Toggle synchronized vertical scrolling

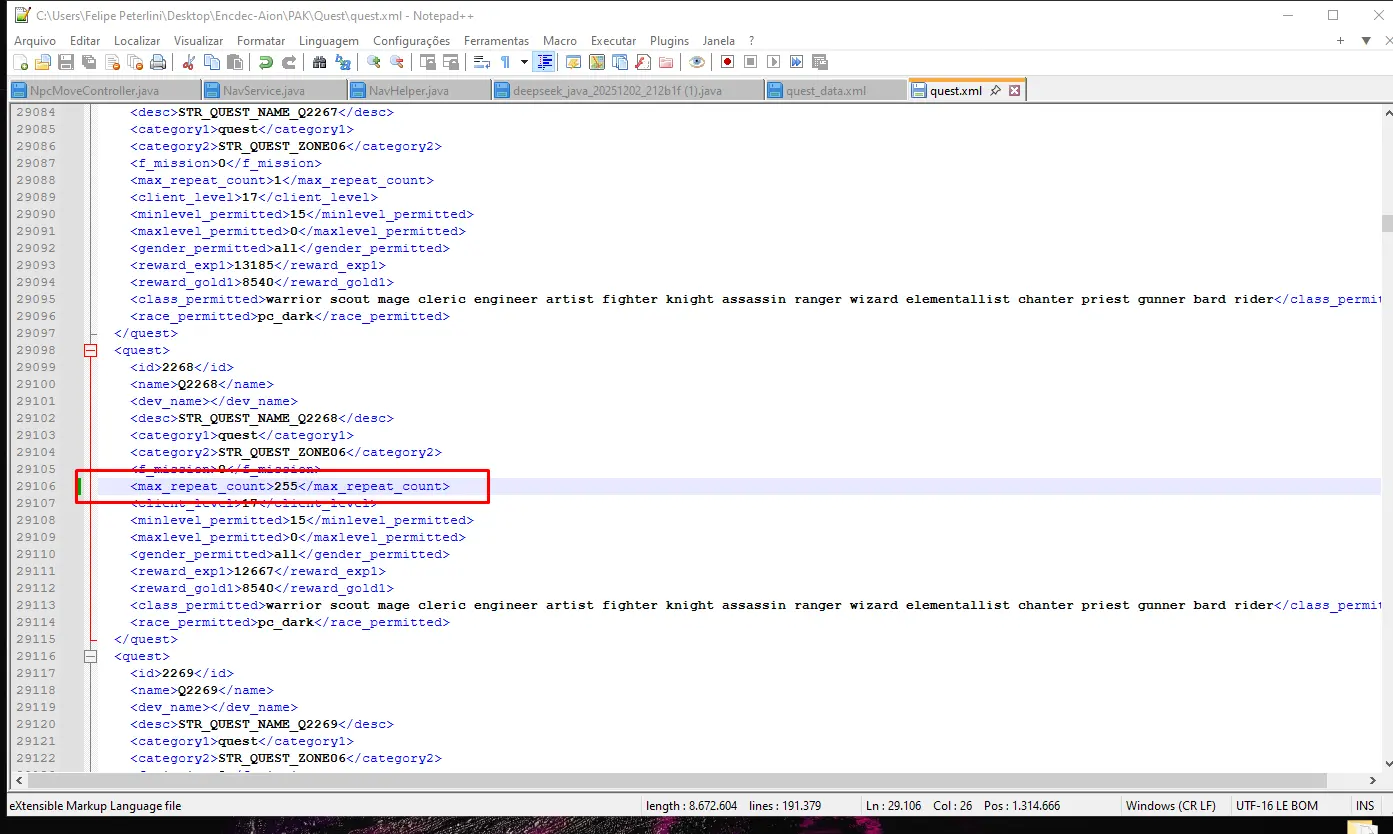pos(427,62)
